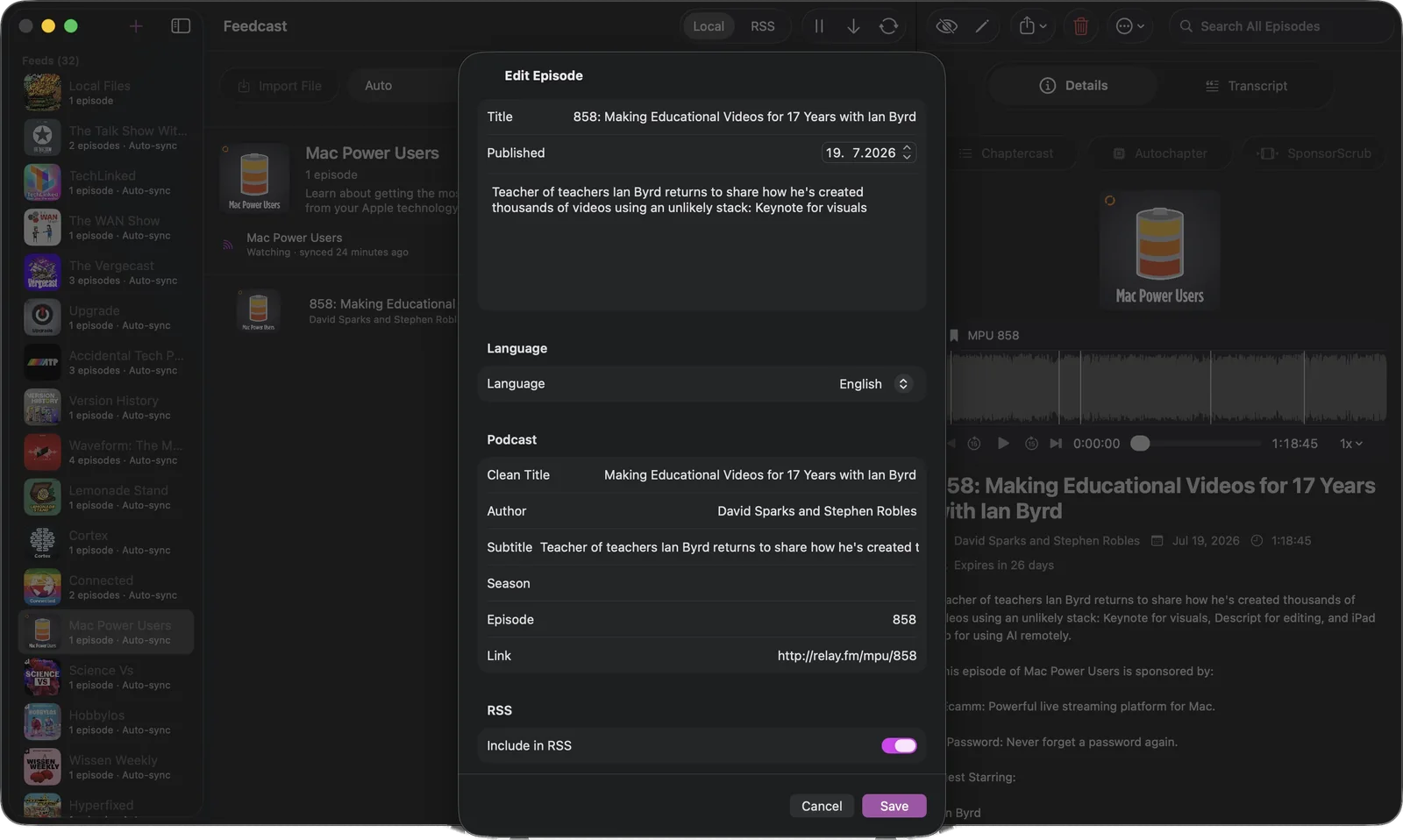Select Hobbylos feed icon
The image size is (1403, 840).
(x=42, y=723)
